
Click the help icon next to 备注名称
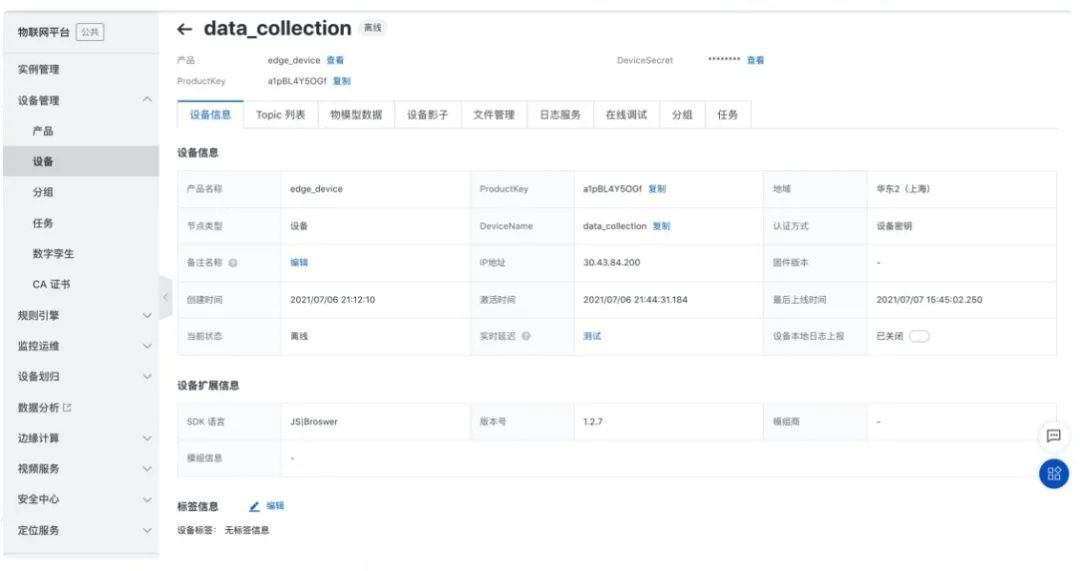click(233, 262)
